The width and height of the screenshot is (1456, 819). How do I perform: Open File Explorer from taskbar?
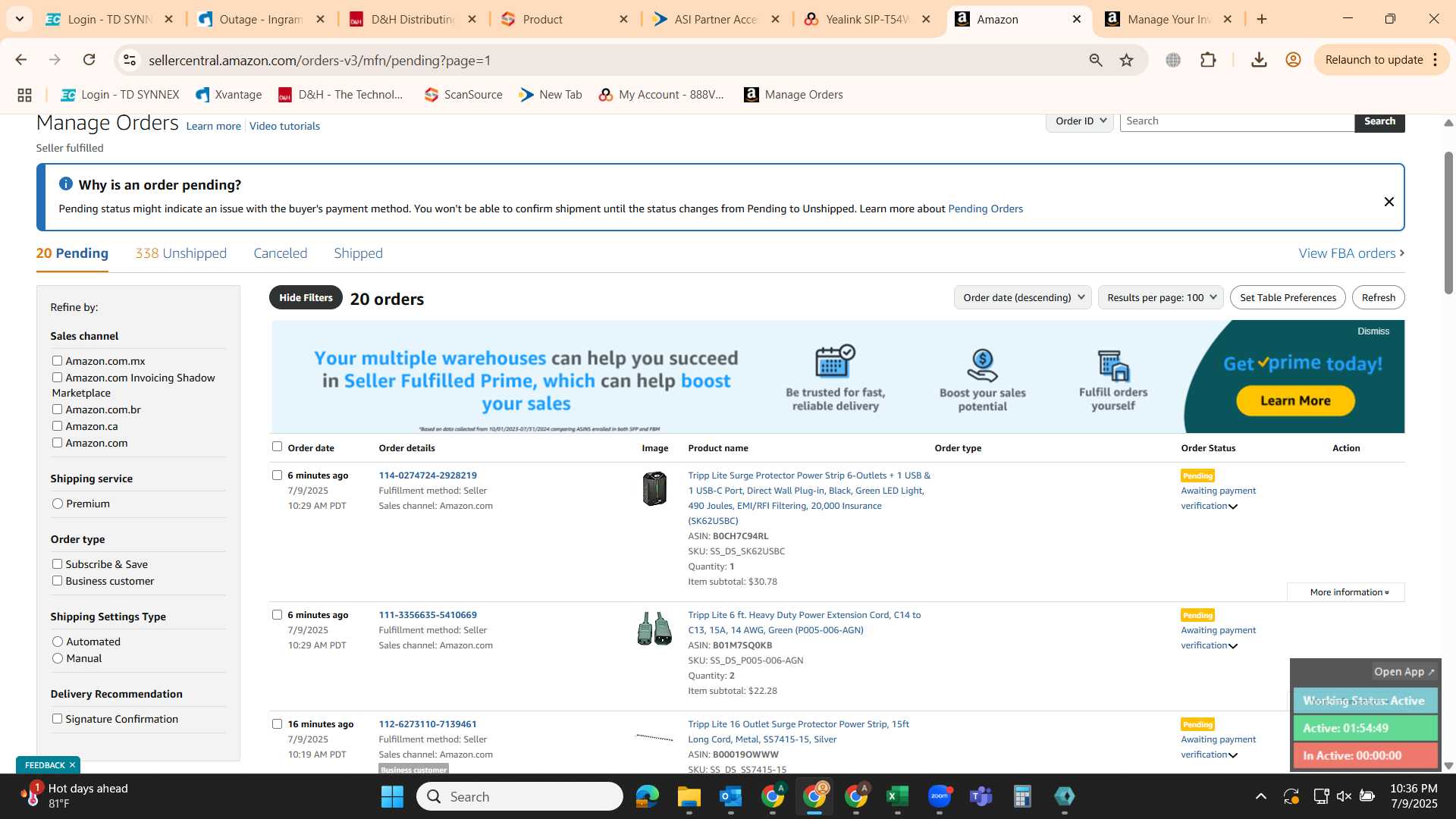[689, 796]
